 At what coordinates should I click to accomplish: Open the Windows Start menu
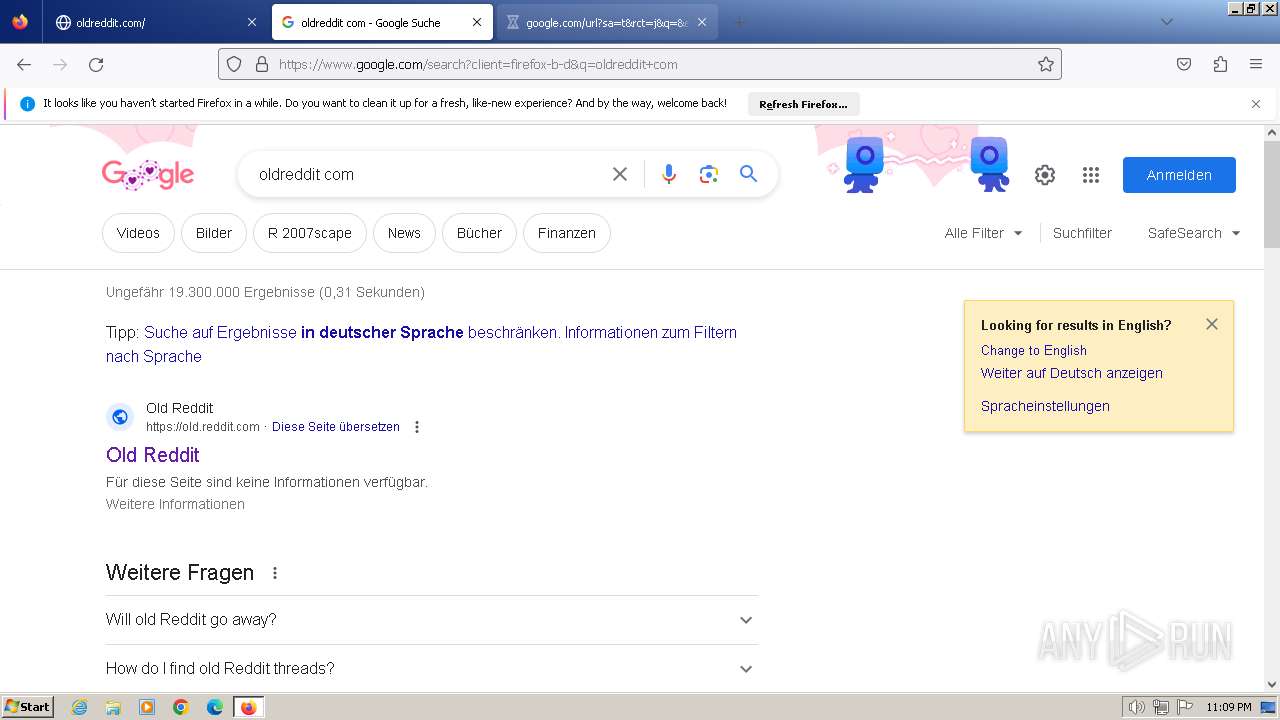pyautogui.click(x=28, y=707)
